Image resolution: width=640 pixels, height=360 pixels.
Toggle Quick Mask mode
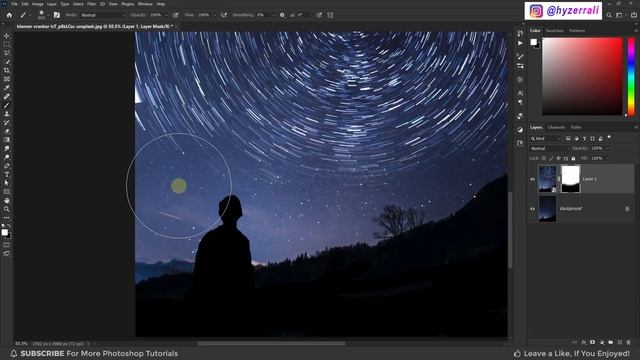coord(7,245)
